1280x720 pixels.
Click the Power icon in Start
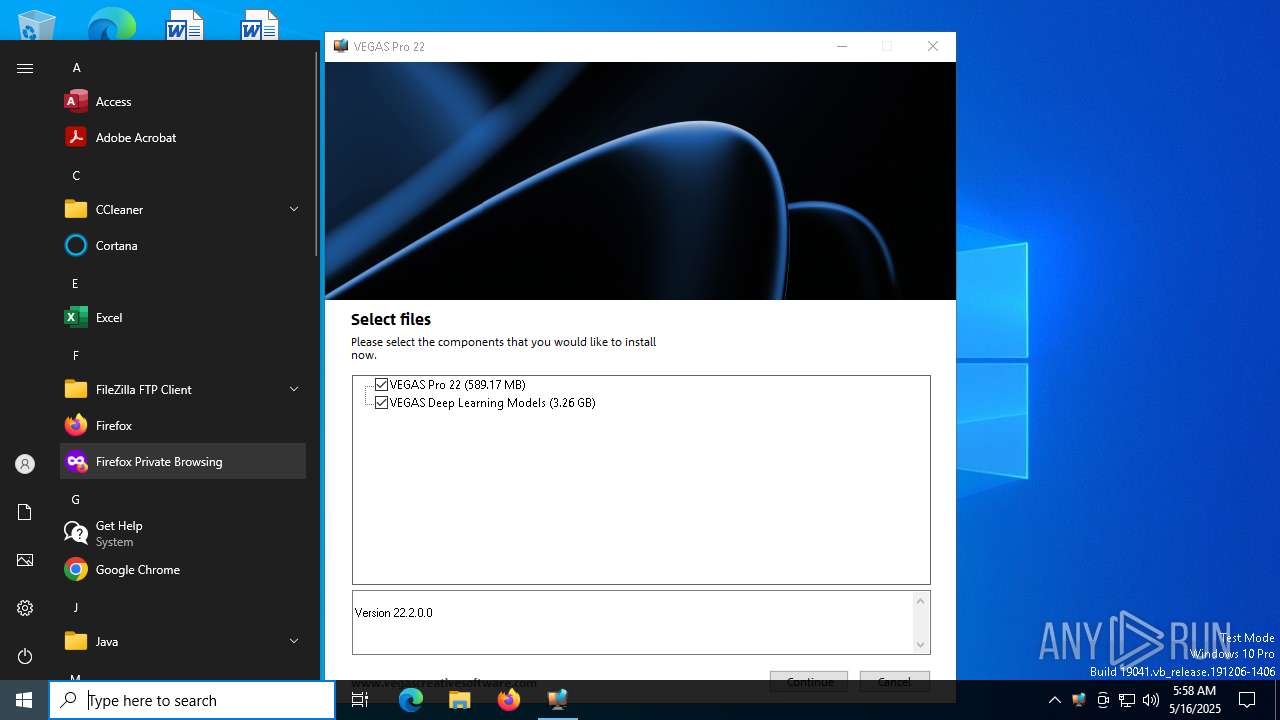(x=25, y=656)
